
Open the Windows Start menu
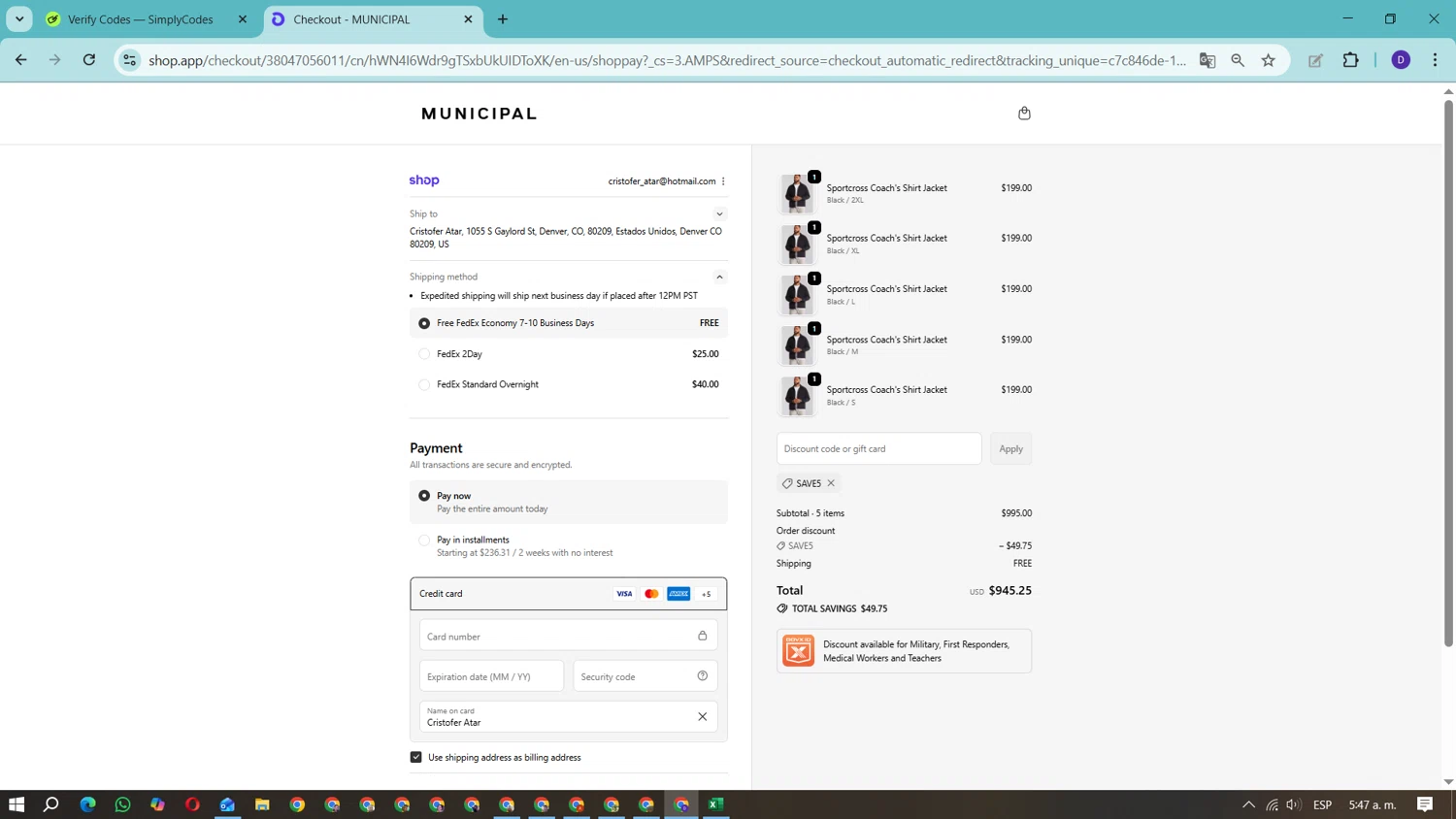pos(17,804)
